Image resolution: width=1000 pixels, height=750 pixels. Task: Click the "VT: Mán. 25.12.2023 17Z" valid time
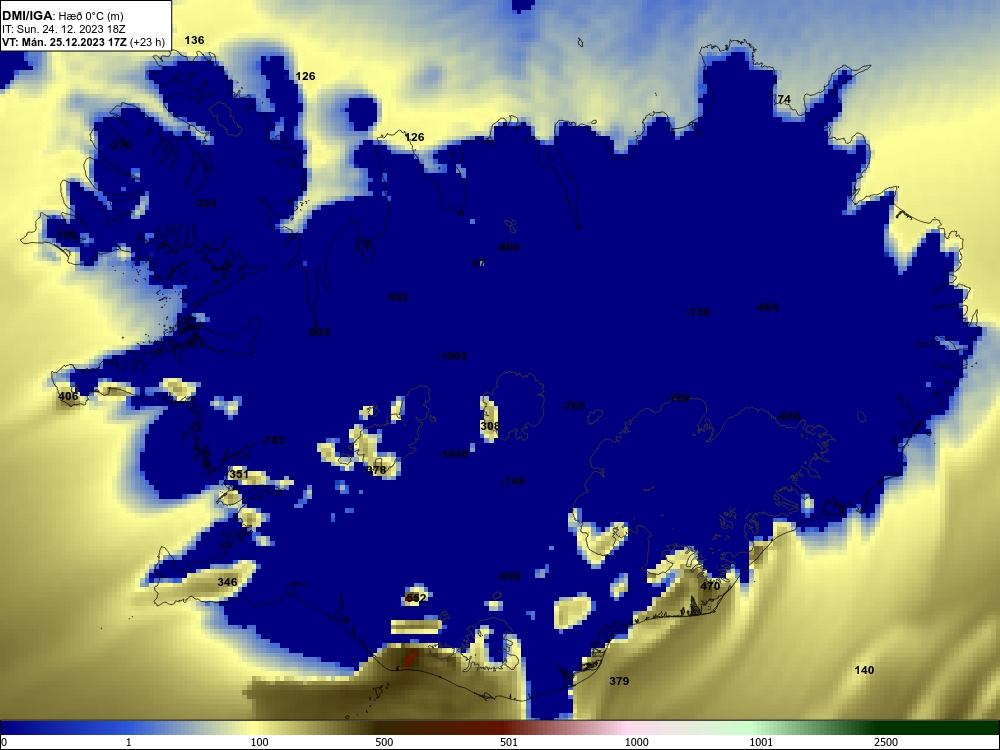pos(64,43)
